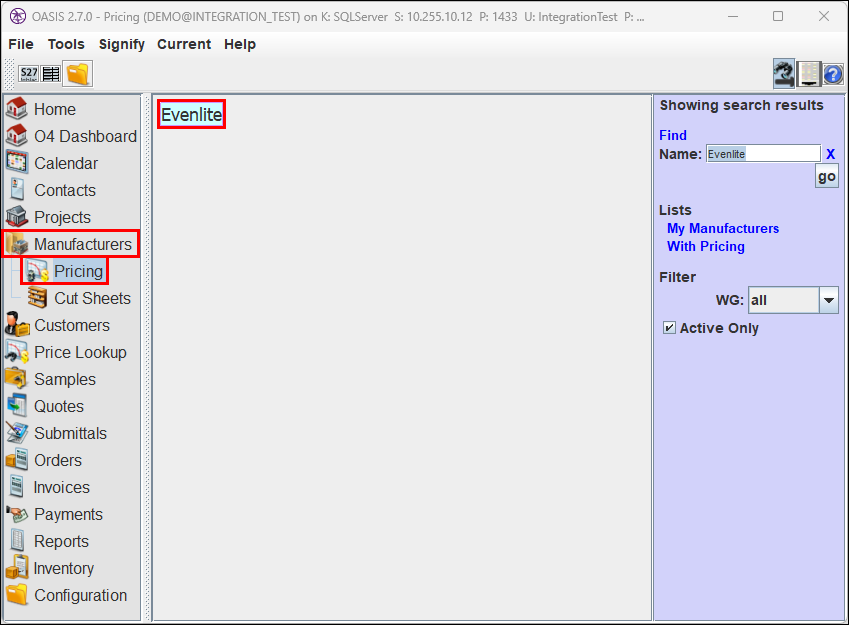The width and height of the screenshot is (849, 625).
Task: Click the yellow folder toolbar icon
Action: pyautogui.click(x=78, y=74)
